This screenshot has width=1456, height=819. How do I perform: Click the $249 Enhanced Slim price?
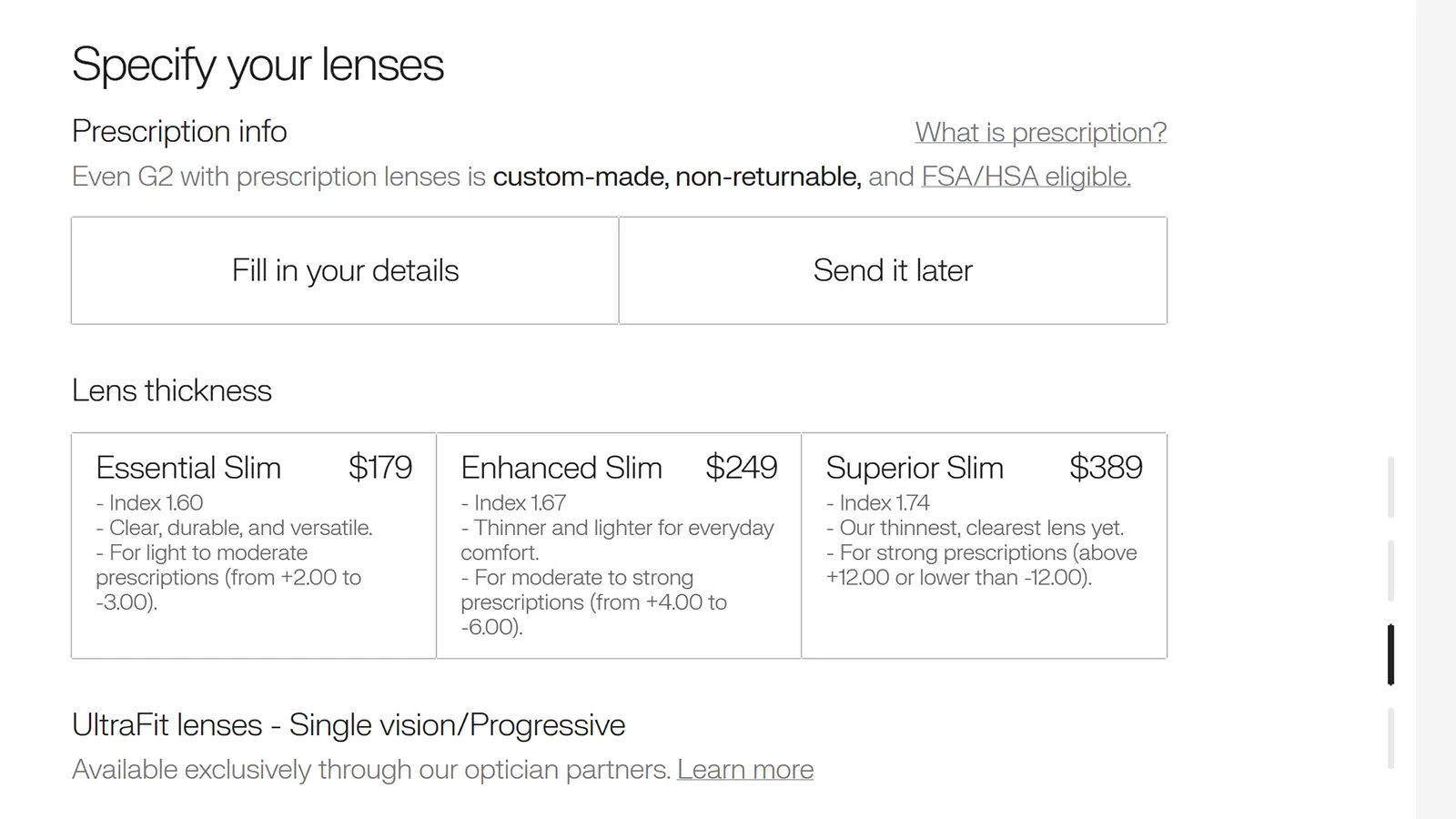pos(741,468)
